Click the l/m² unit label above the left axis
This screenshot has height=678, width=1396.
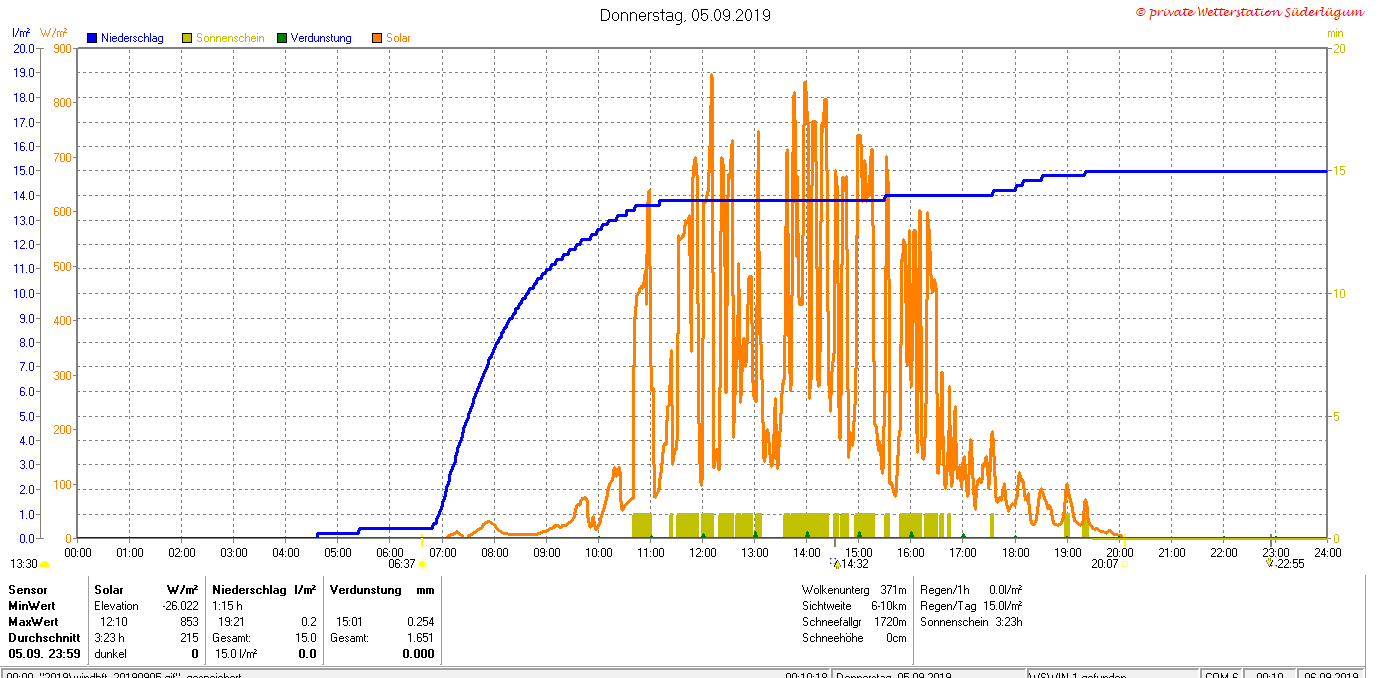[x=21, y=33]
